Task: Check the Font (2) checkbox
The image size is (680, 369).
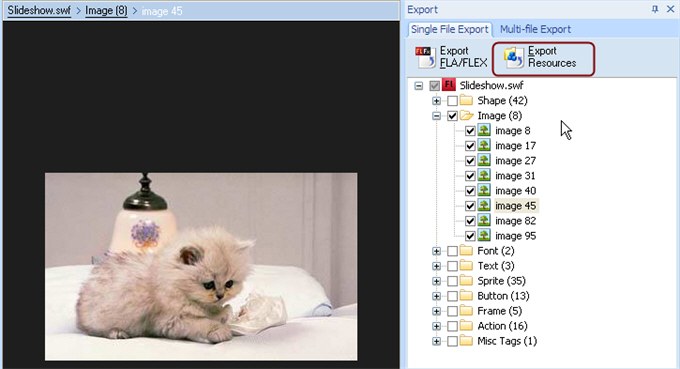Action: click(x=452, y=251)
